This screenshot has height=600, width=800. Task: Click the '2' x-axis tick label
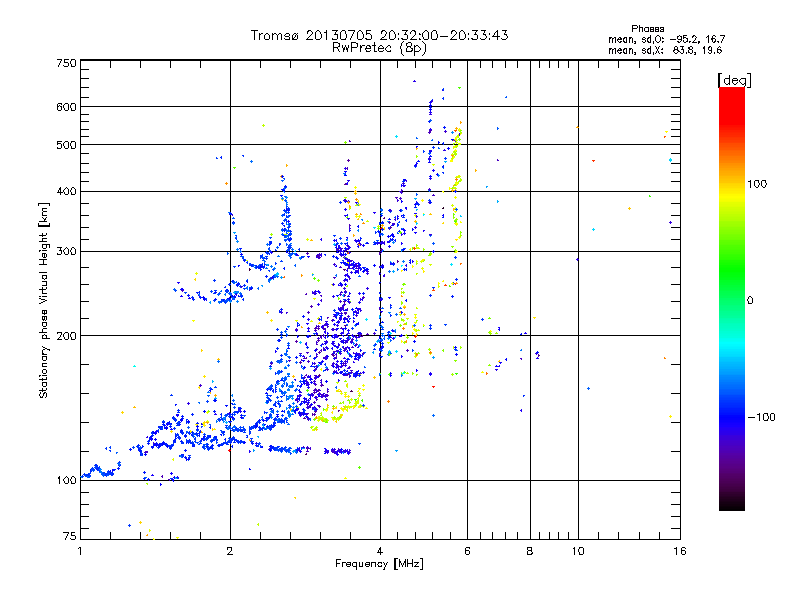pos(230,551)
